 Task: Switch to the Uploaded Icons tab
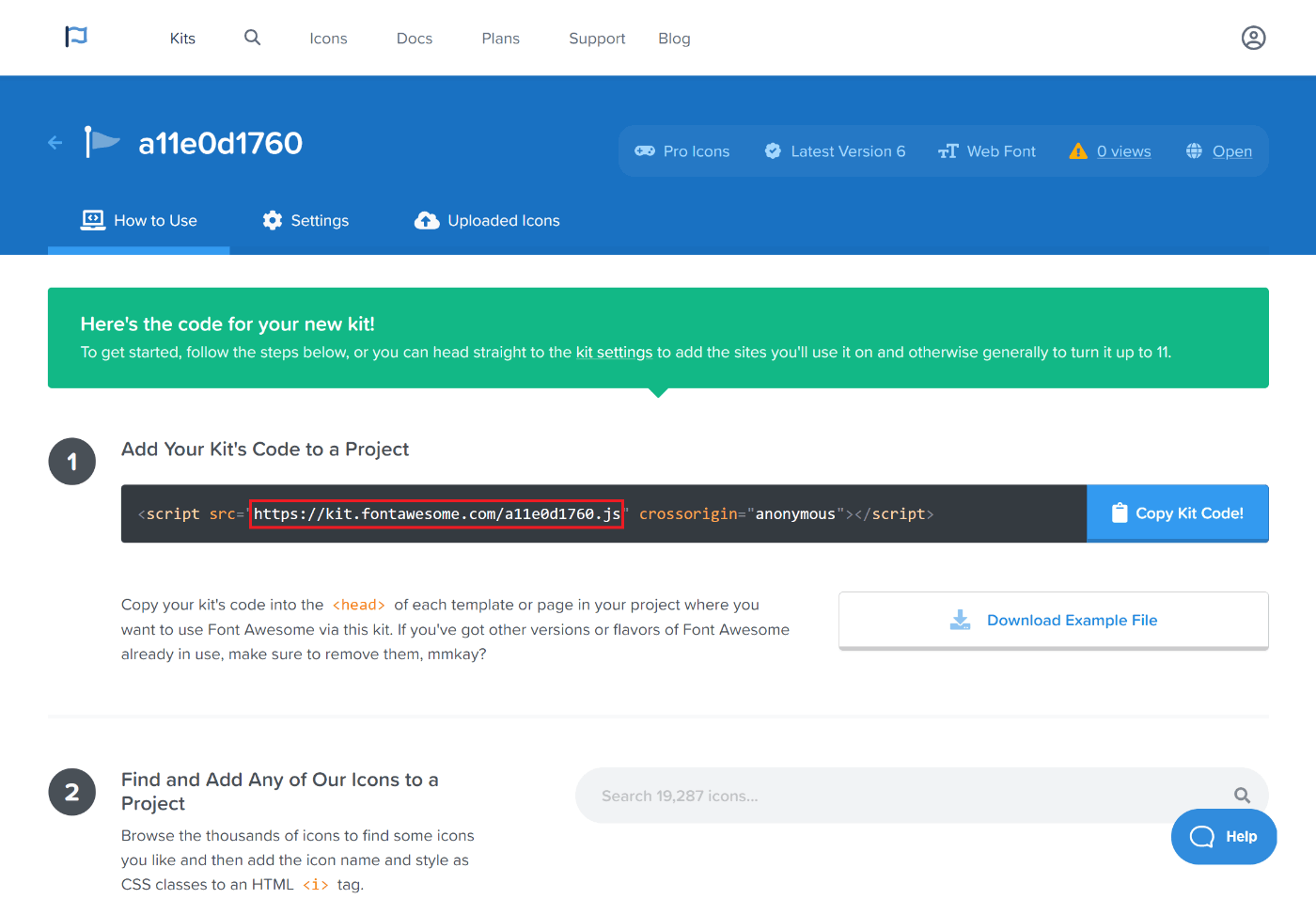487,220
